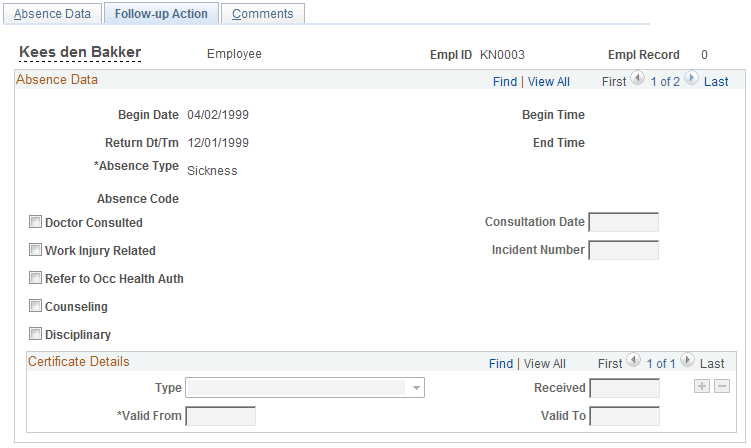751x448 pixels.
Task: Click the First label in Absence Data
Action: pyautogui.click(x=614, y=82)
